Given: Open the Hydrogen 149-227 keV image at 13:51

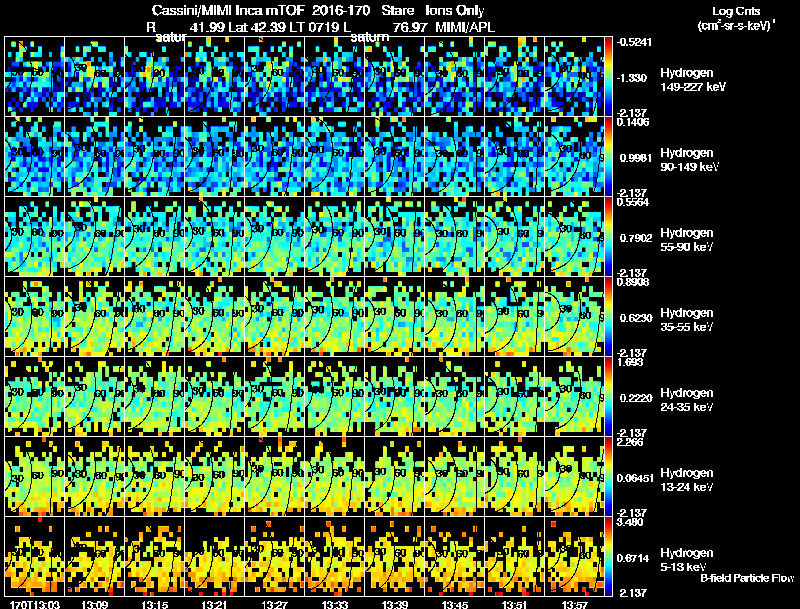Looking at the screenshot, I should click(x=514, y=77).
